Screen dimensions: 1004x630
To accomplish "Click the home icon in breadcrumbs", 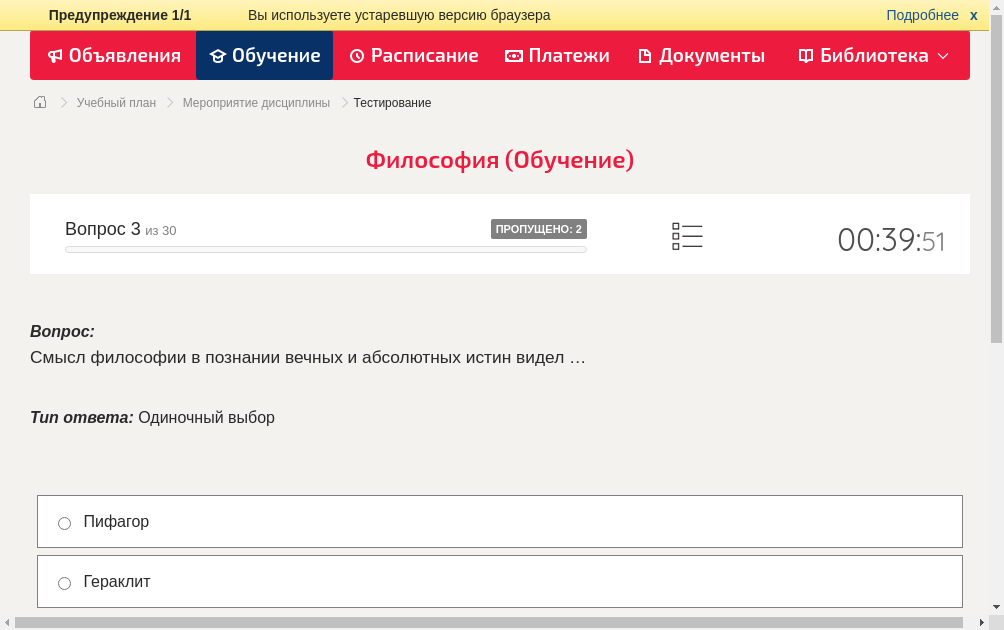I will 40,102.
